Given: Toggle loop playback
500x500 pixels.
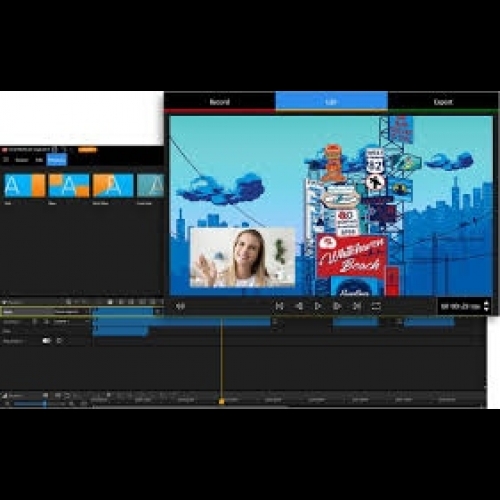Looking at the screenshot, I should pyautogui.click(x=376, y=306).
